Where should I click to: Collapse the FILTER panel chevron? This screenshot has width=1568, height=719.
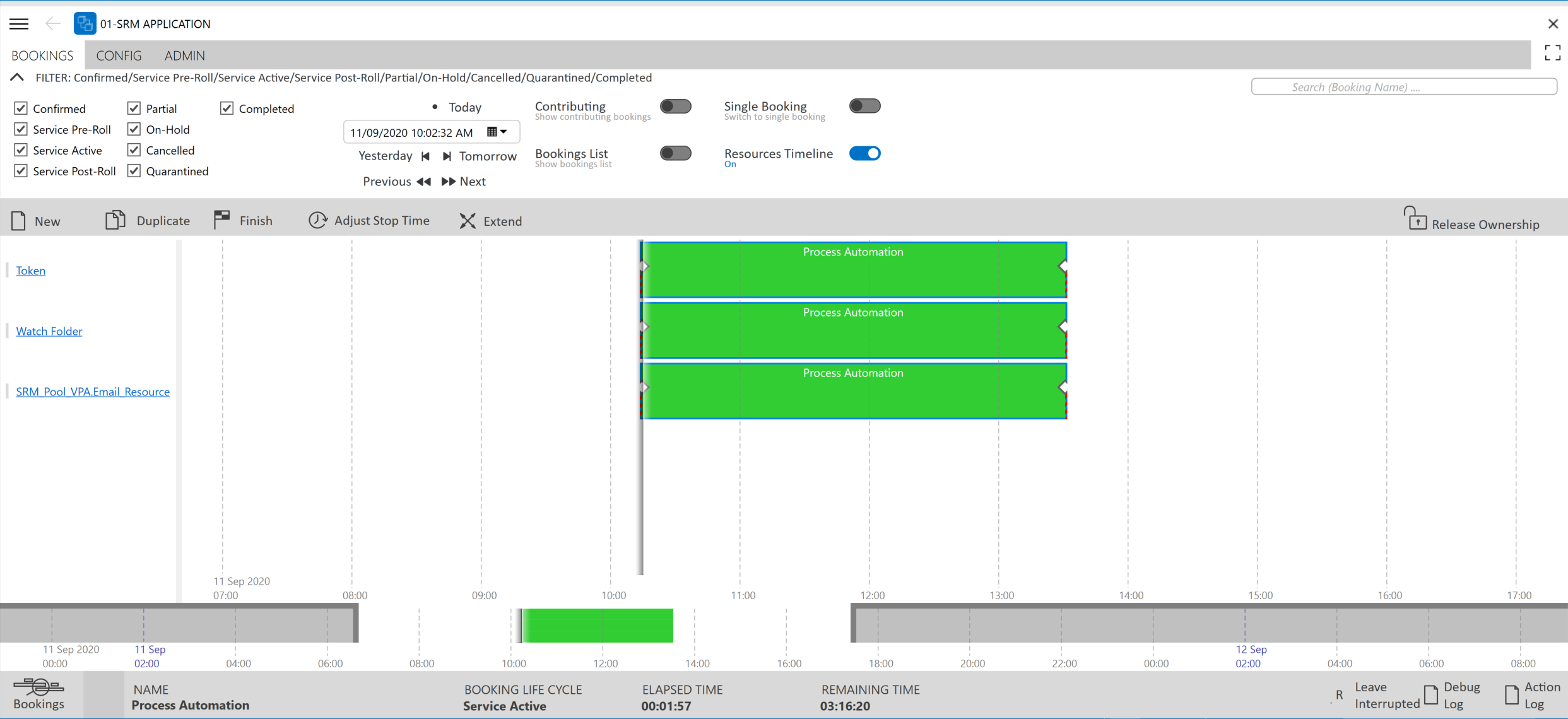click(16, 76)
